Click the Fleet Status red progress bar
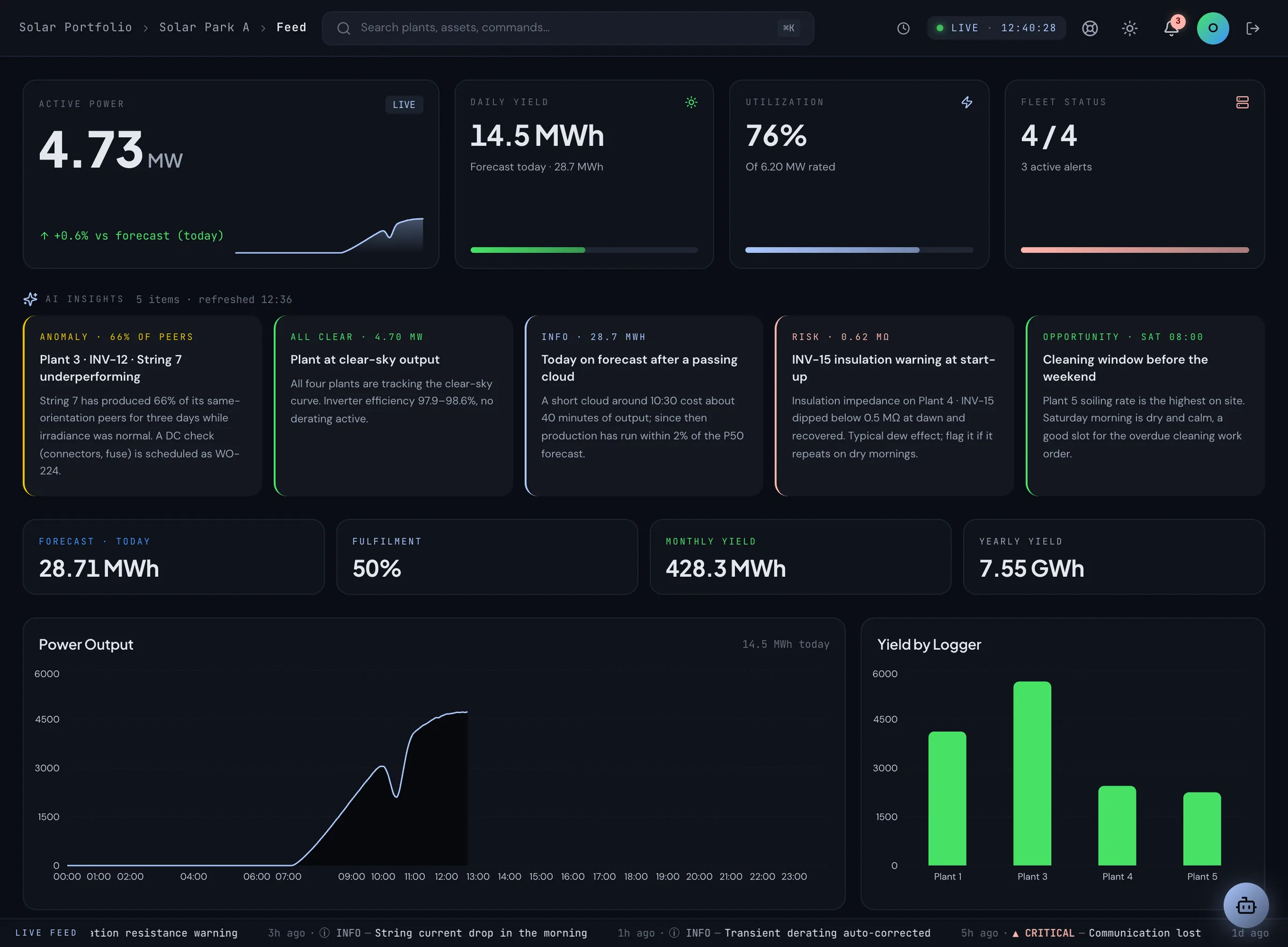Viewport: 1288px width, 947px height. pyautogui.click(x=1135, y=250)
